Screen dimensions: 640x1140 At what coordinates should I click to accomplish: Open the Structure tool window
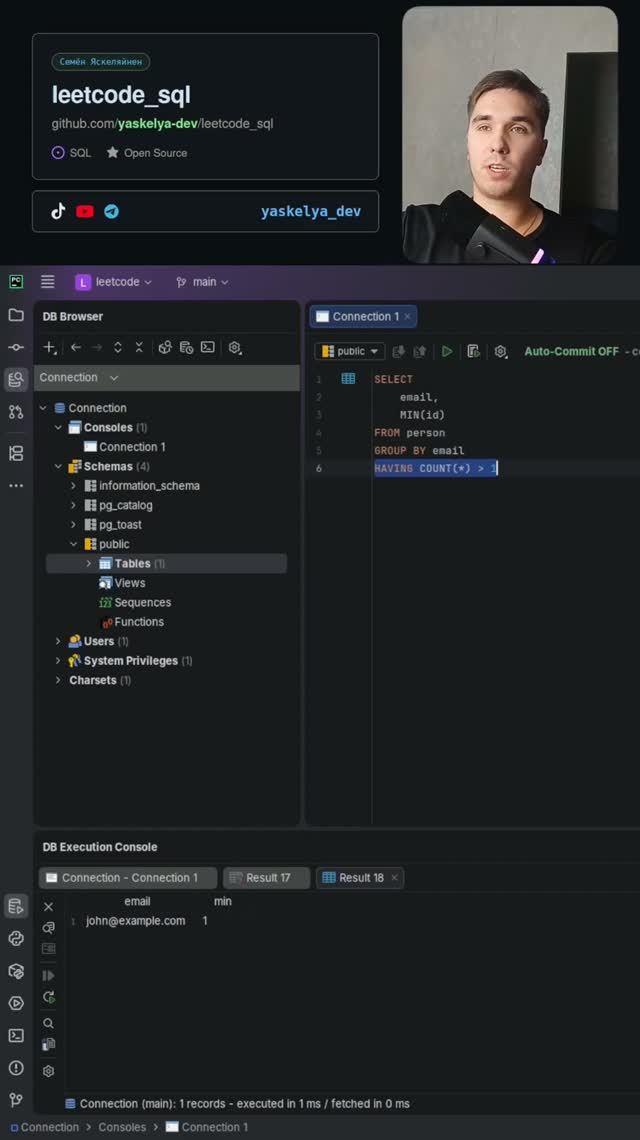(16, 453)
